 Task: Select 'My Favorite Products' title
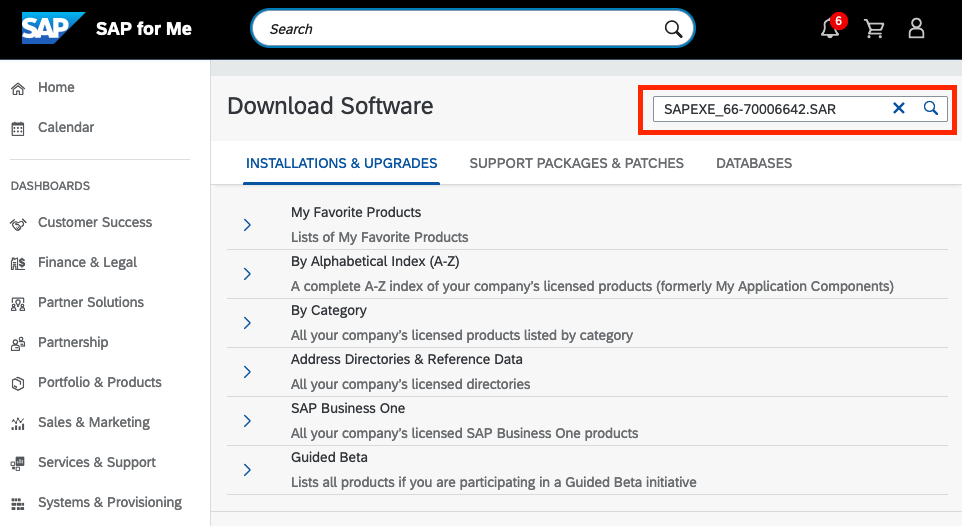tap(356, 212)
